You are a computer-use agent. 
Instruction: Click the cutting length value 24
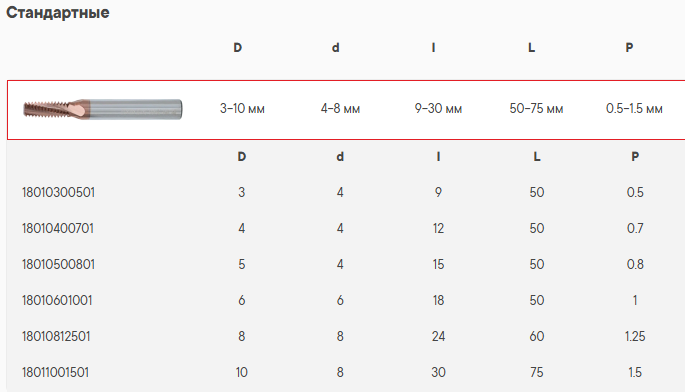tap(438, 336)
